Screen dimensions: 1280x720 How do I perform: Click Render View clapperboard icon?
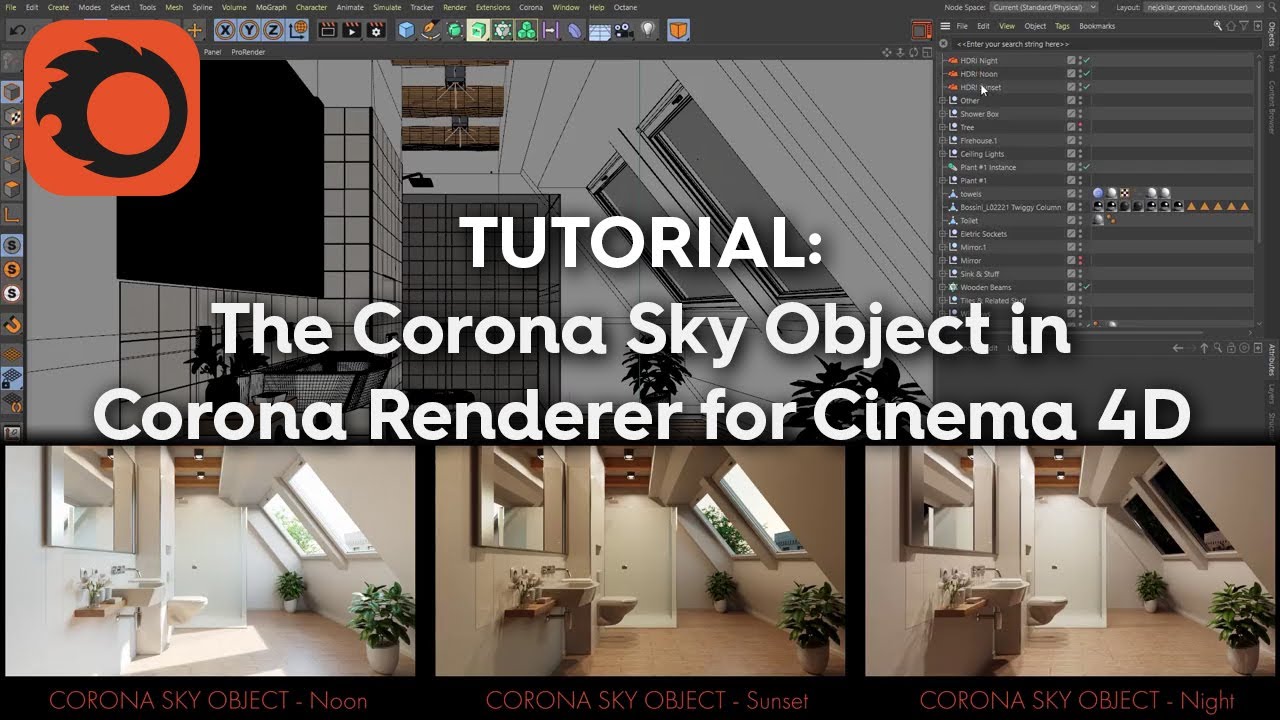tap(327, 30)
